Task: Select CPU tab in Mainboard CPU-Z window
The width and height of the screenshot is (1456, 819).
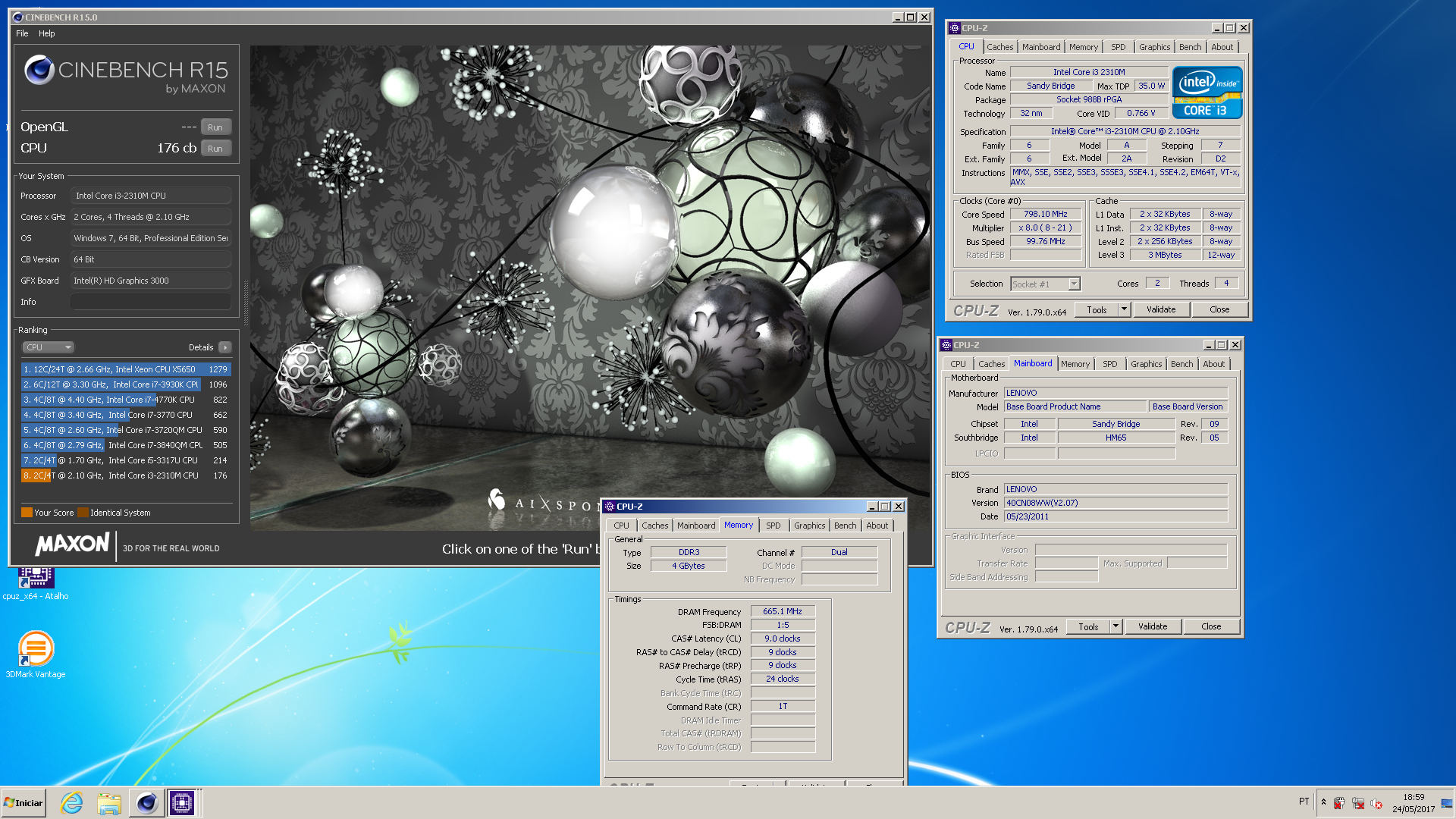Action: pyautogui.click(x=958, y=364)
